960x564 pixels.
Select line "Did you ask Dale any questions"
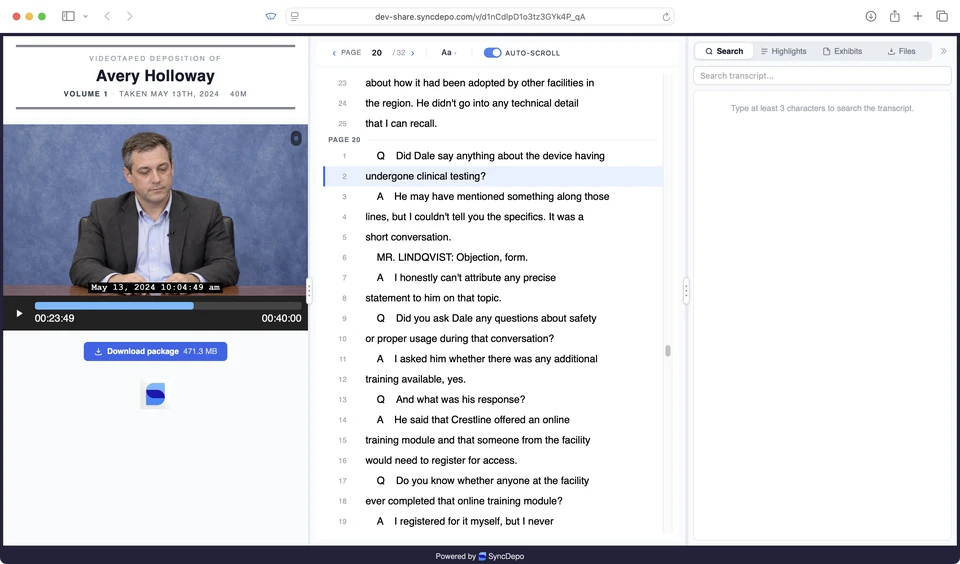[493, 318]
